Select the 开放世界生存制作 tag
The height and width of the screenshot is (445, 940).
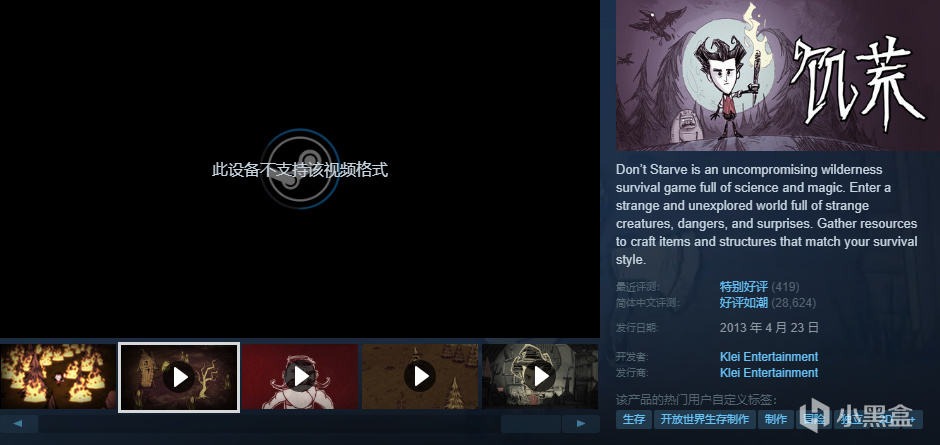705,419
